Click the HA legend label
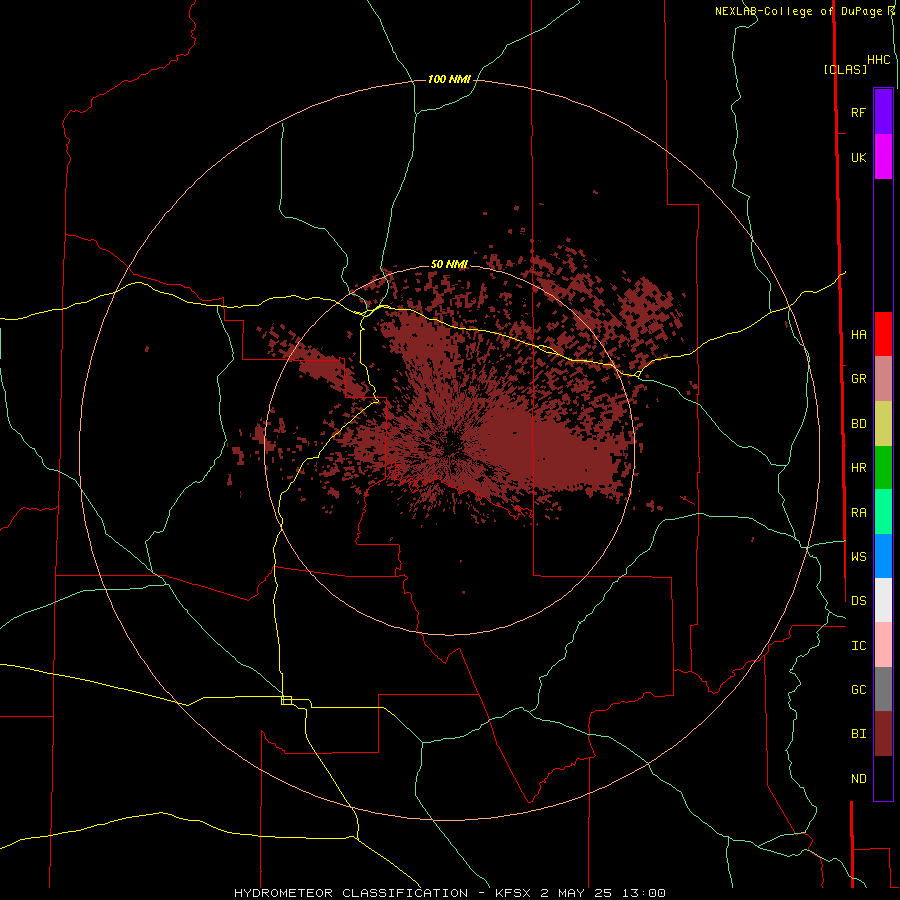 (858, 334)
